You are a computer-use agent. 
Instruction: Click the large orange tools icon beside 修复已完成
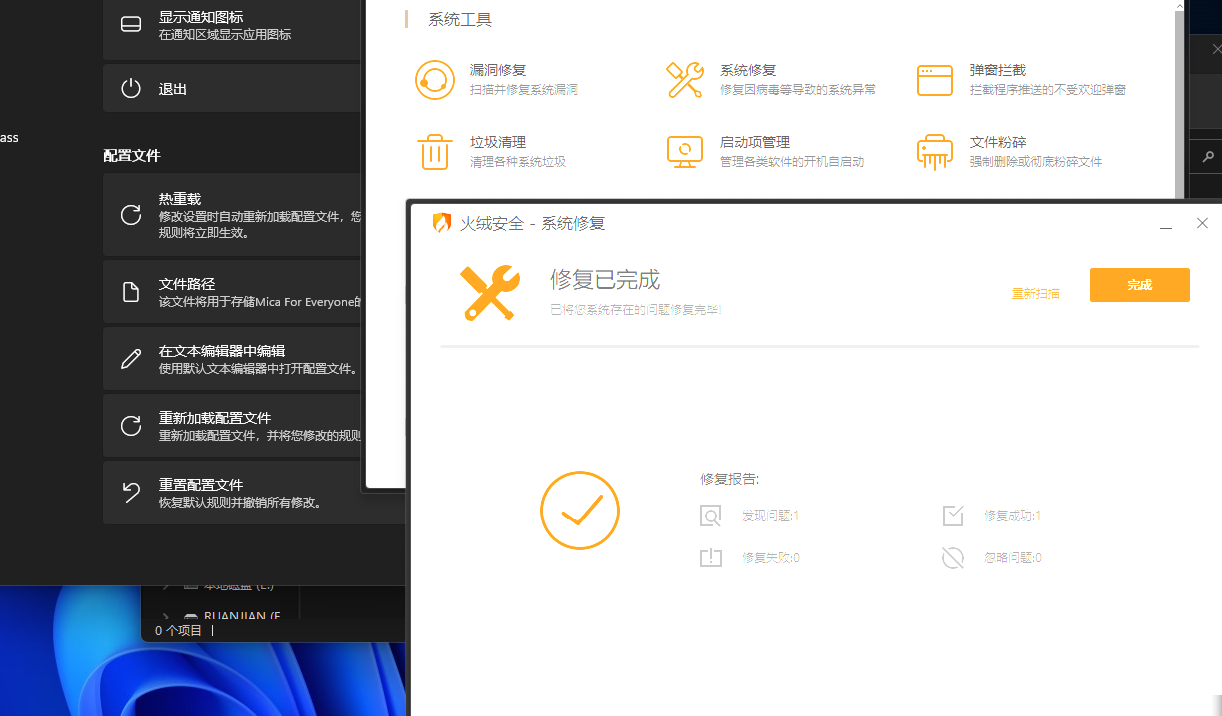[489, 293]
